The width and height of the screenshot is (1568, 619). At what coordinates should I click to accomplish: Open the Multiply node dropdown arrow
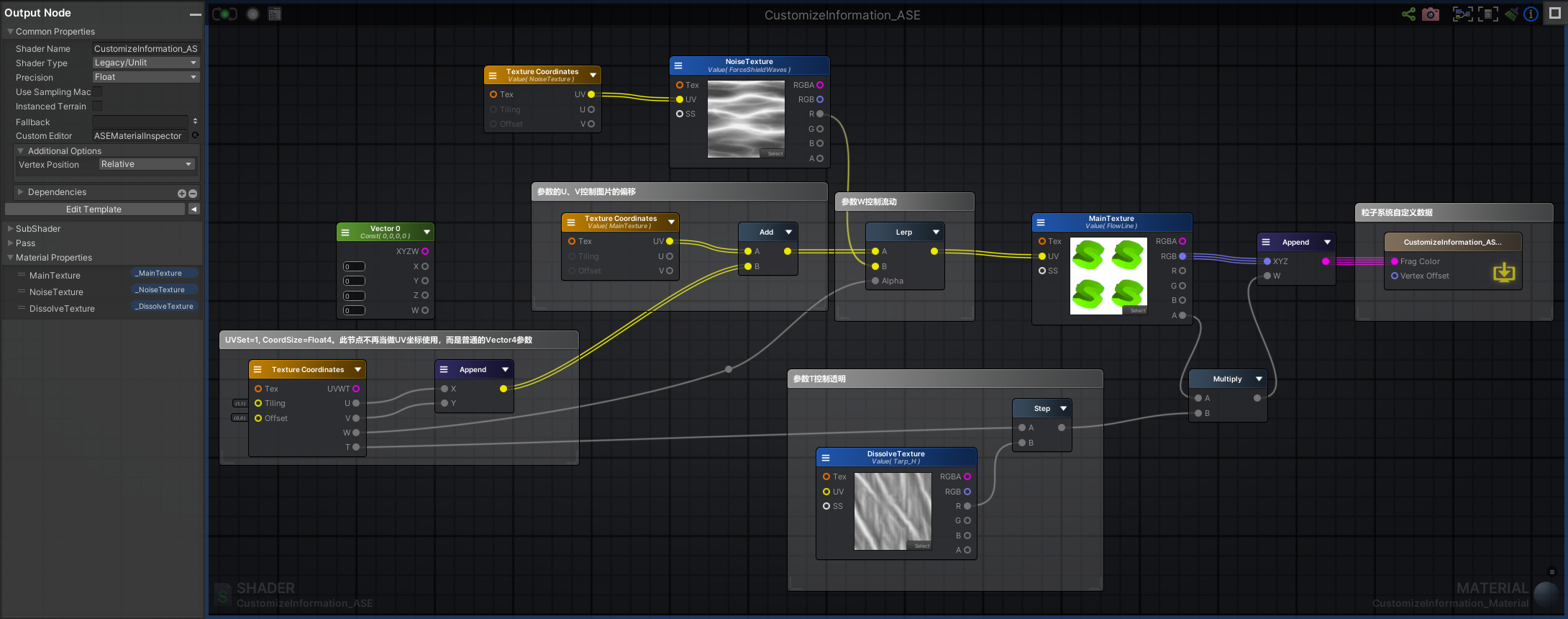click(x=1259, y=379)
